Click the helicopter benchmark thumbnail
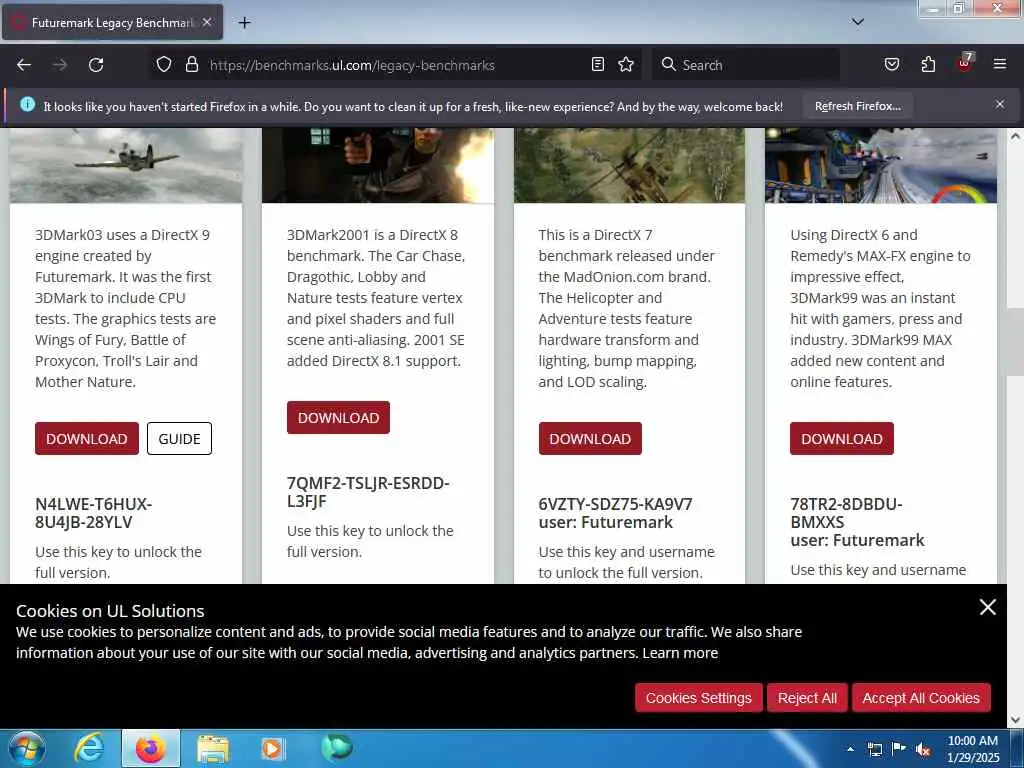1024x768 pixels. click(x=630, y=165)
